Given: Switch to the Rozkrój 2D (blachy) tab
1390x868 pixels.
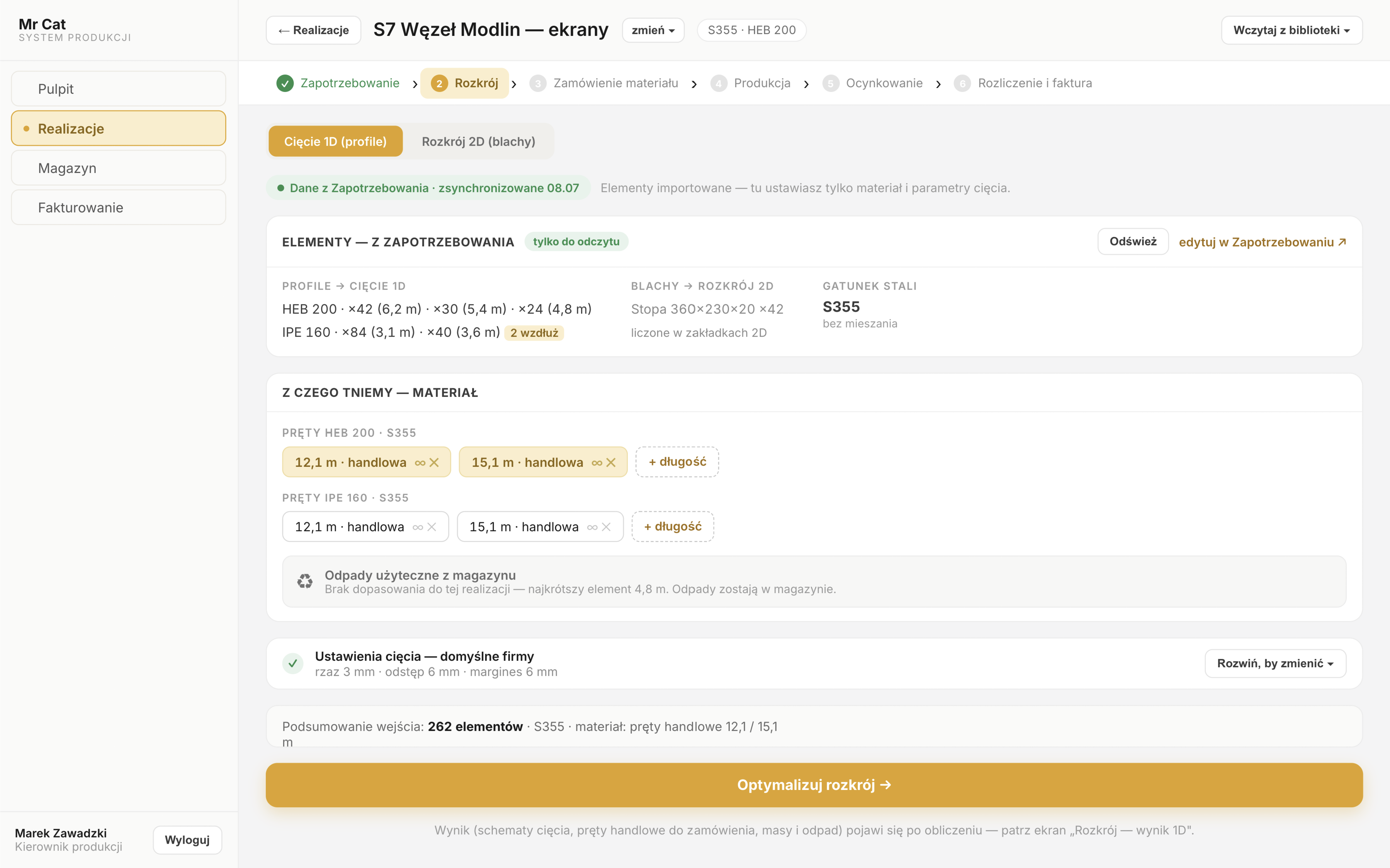Looking at the screenshot, I should 478,141.
